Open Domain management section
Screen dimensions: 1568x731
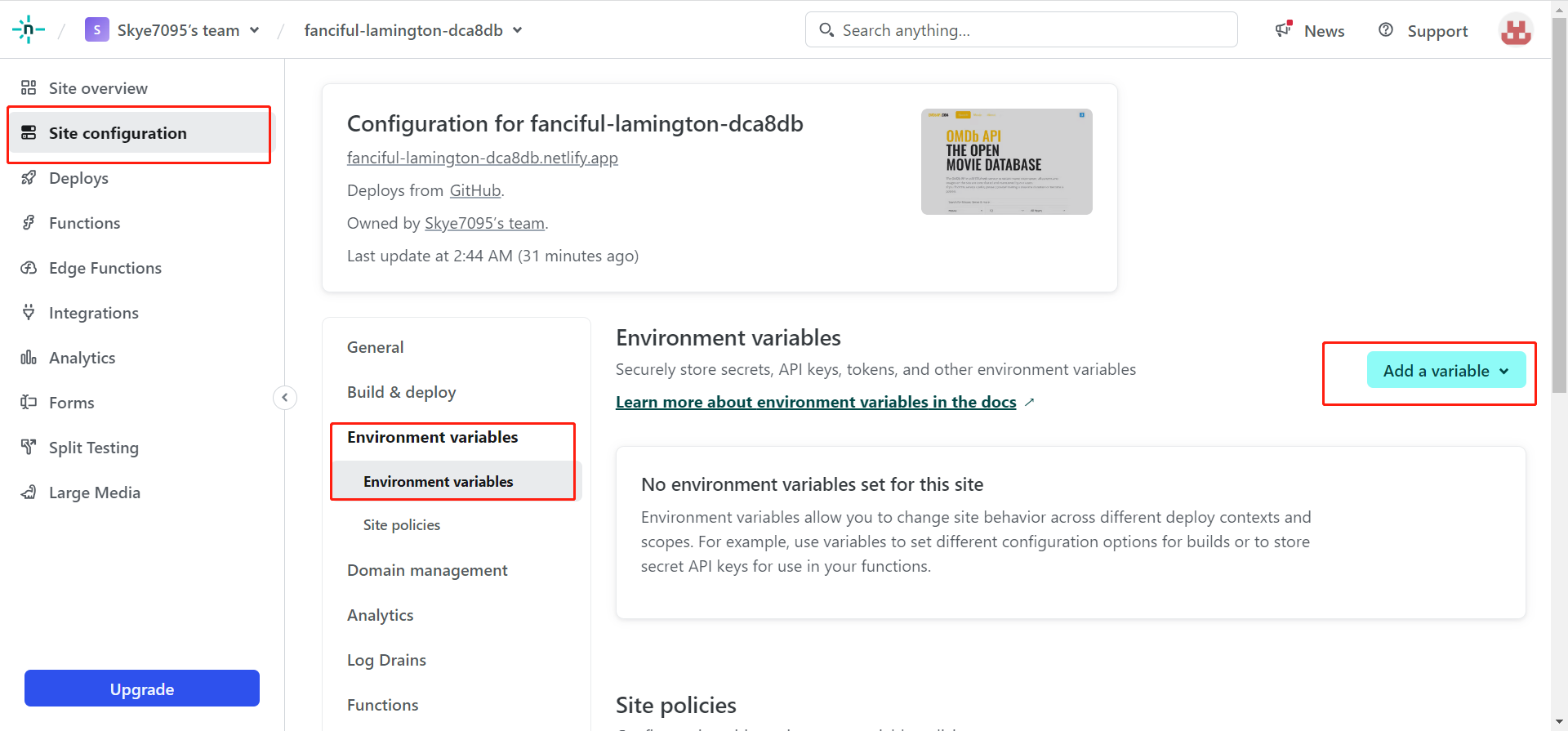tap(427, 570)
